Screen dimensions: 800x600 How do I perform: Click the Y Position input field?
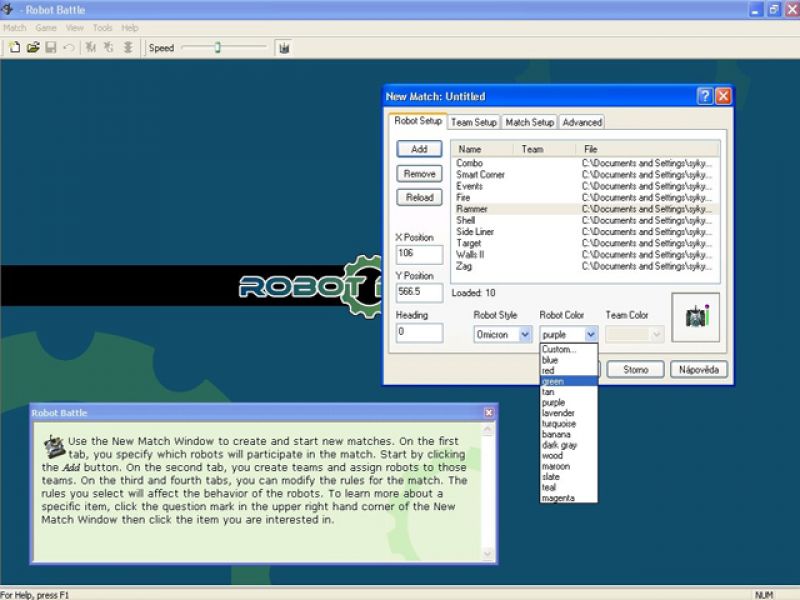point(419,292)
